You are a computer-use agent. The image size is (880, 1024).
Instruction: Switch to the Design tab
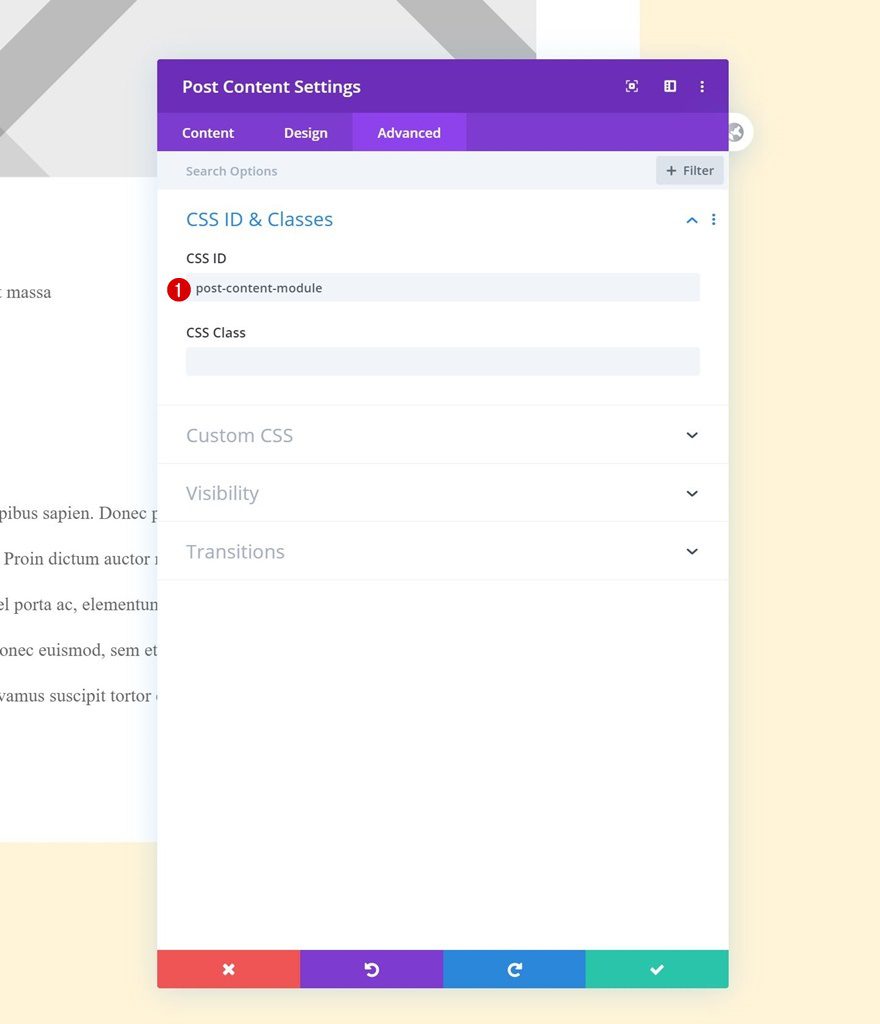[x=306, y=133]
